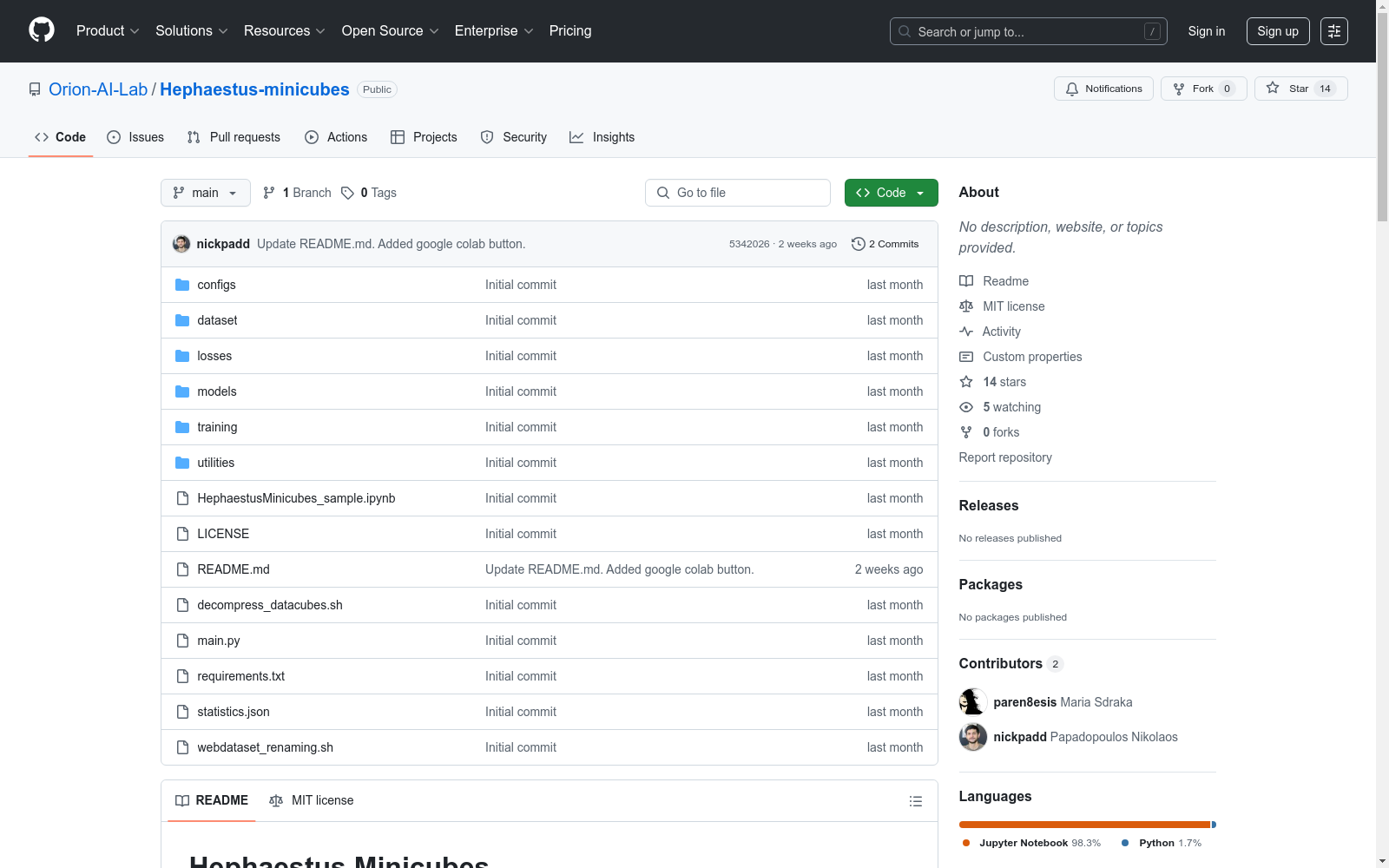The image size is (1389, 868).
Task: Click the fork icon beside 0 forks
Action: coord(966,432)
